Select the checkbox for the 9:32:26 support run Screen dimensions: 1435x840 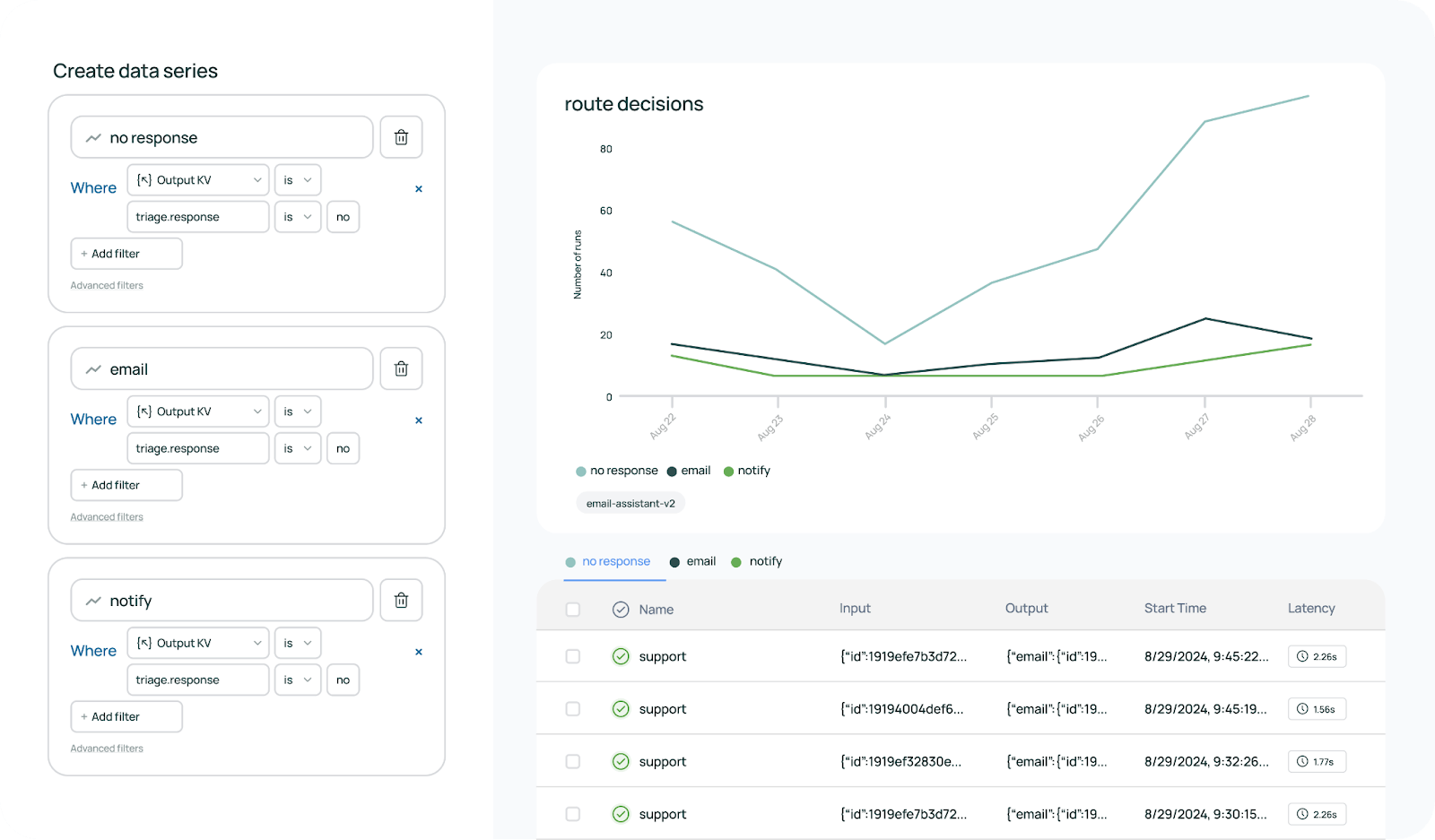(573, 761)
